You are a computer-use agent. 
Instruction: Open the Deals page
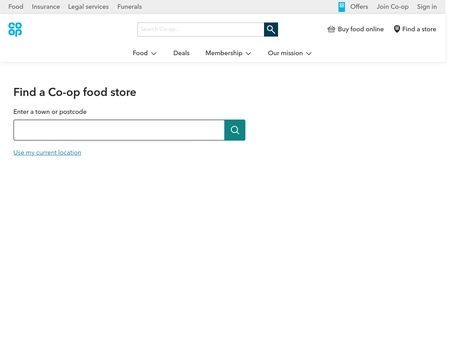(x=181, y=53)
